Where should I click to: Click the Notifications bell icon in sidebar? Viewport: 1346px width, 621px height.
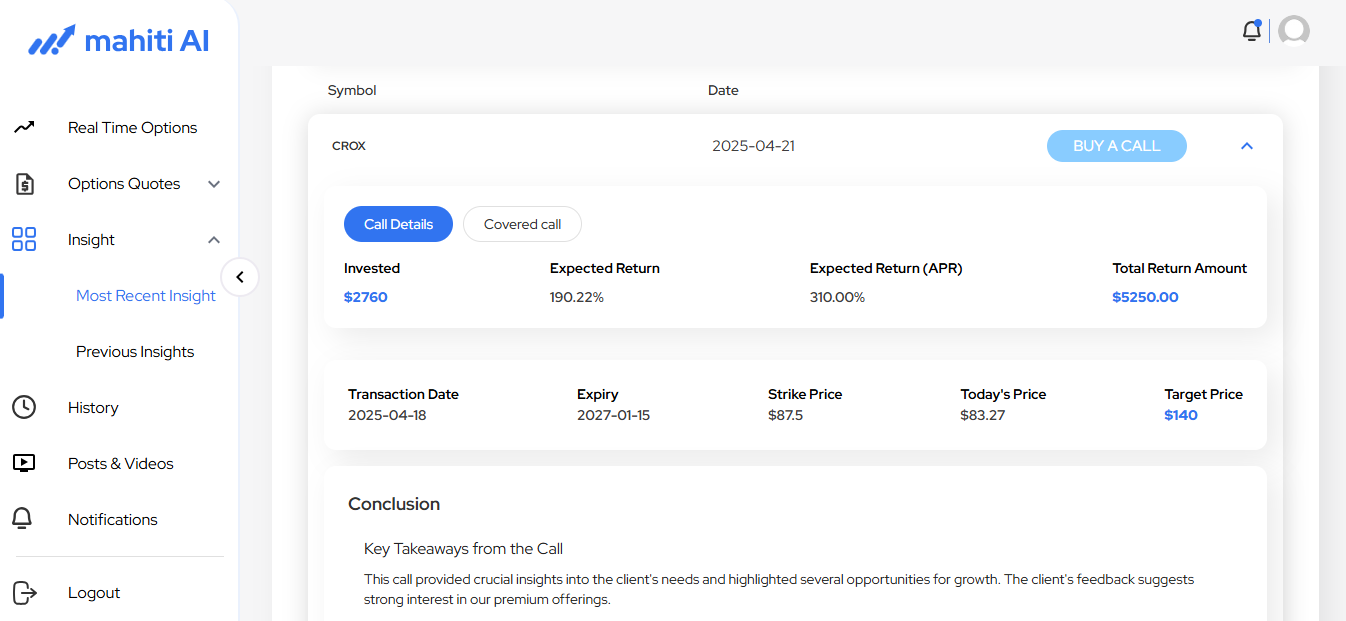[x=22, y=519]
